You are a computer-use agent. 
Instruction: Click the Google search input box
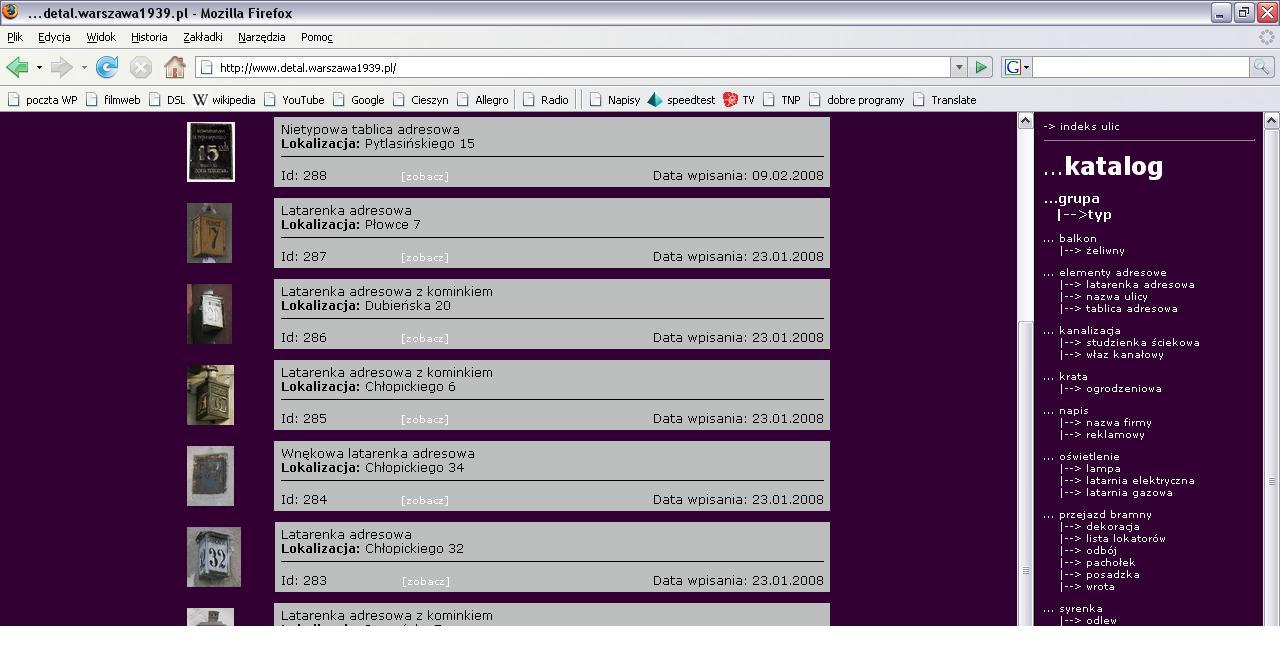click(x=1140, y=67)
